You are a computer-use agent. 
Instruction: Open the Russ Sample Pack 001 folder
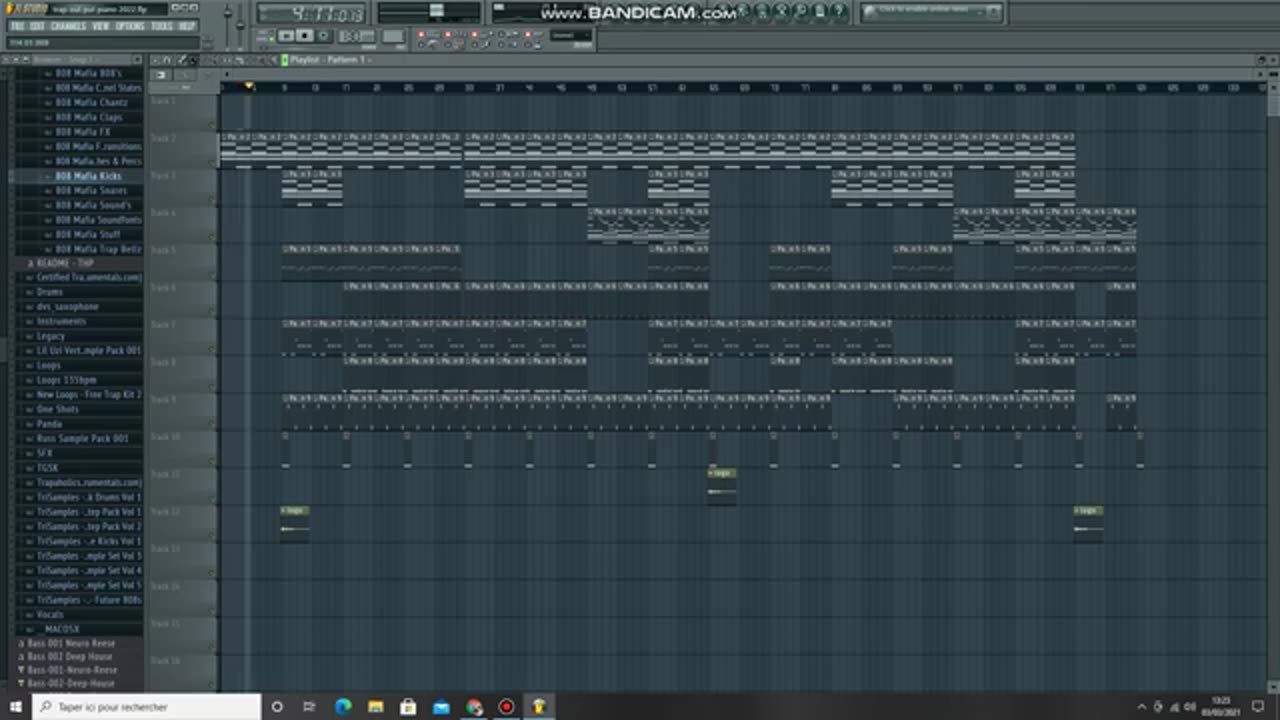[x=82, y=438]
